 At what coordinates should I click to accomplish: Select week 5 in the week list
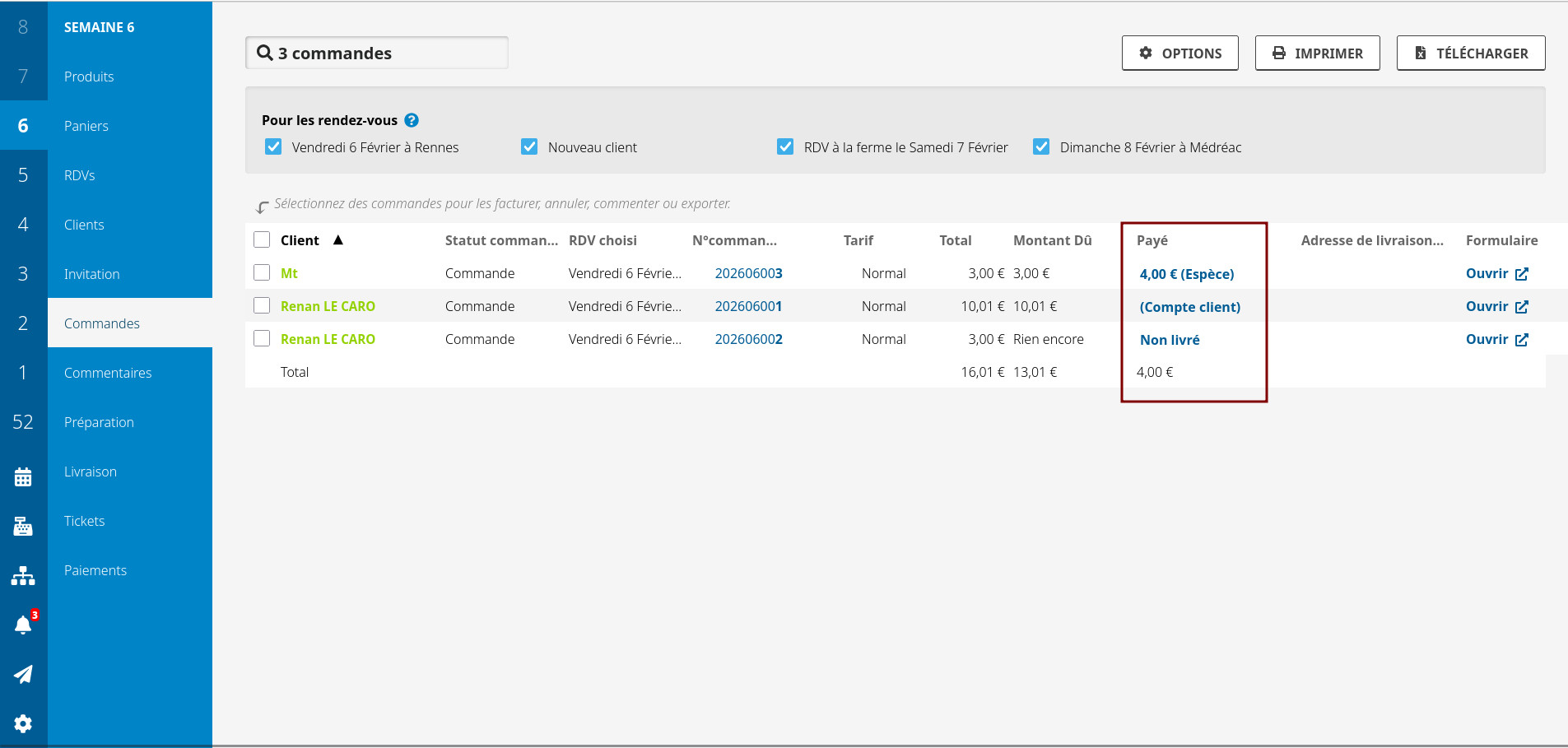point(23,175)
